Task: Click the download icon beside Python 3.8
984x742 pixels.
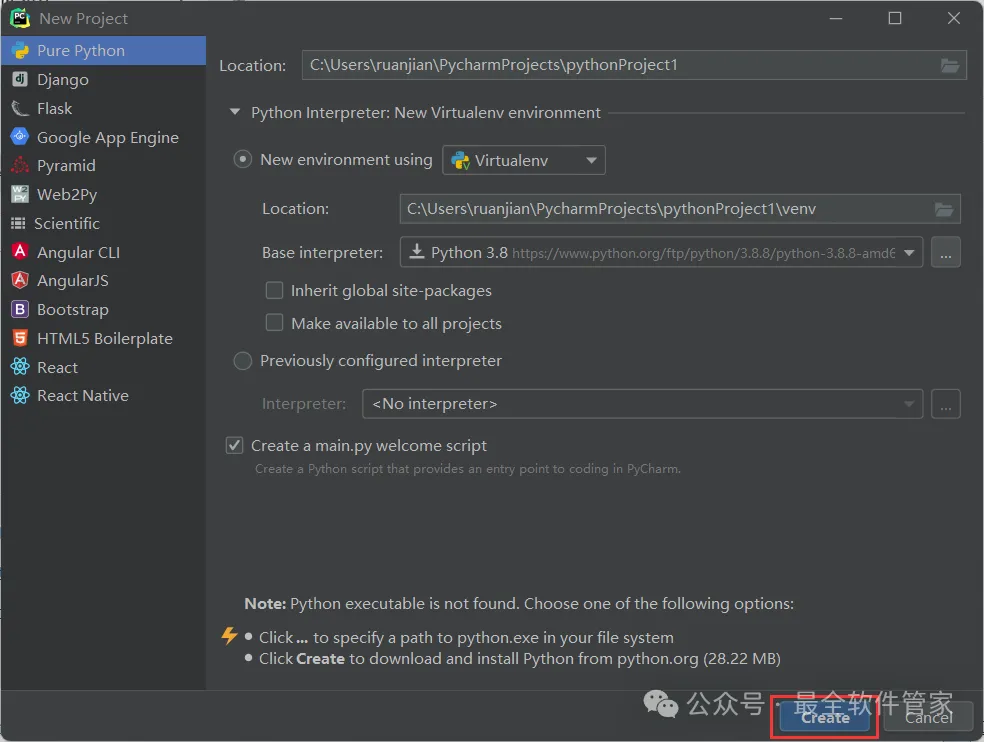Action: click(x=417, y=252)
